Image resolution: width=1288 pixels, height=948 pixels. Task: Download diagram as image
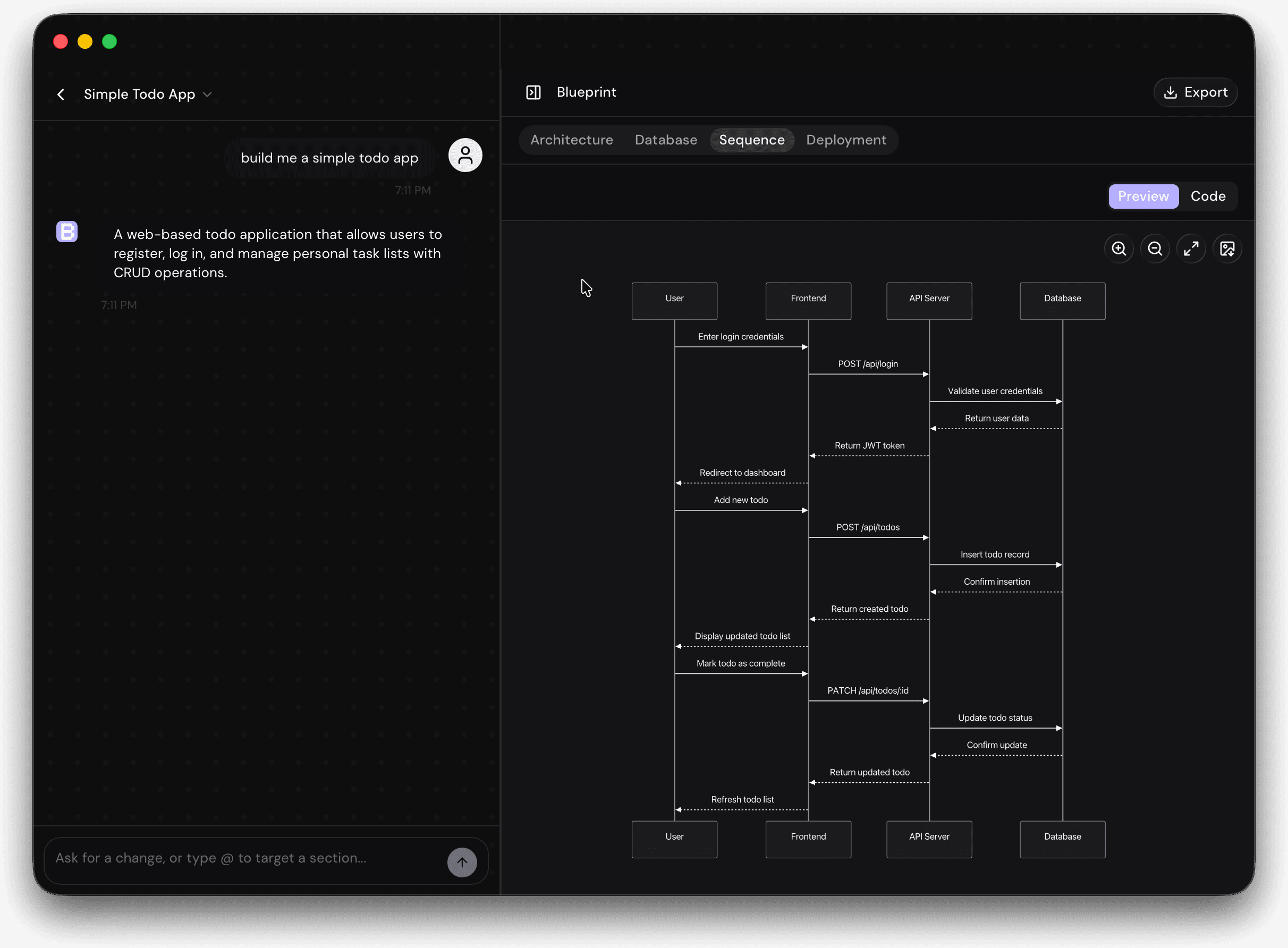[1227, 249]
